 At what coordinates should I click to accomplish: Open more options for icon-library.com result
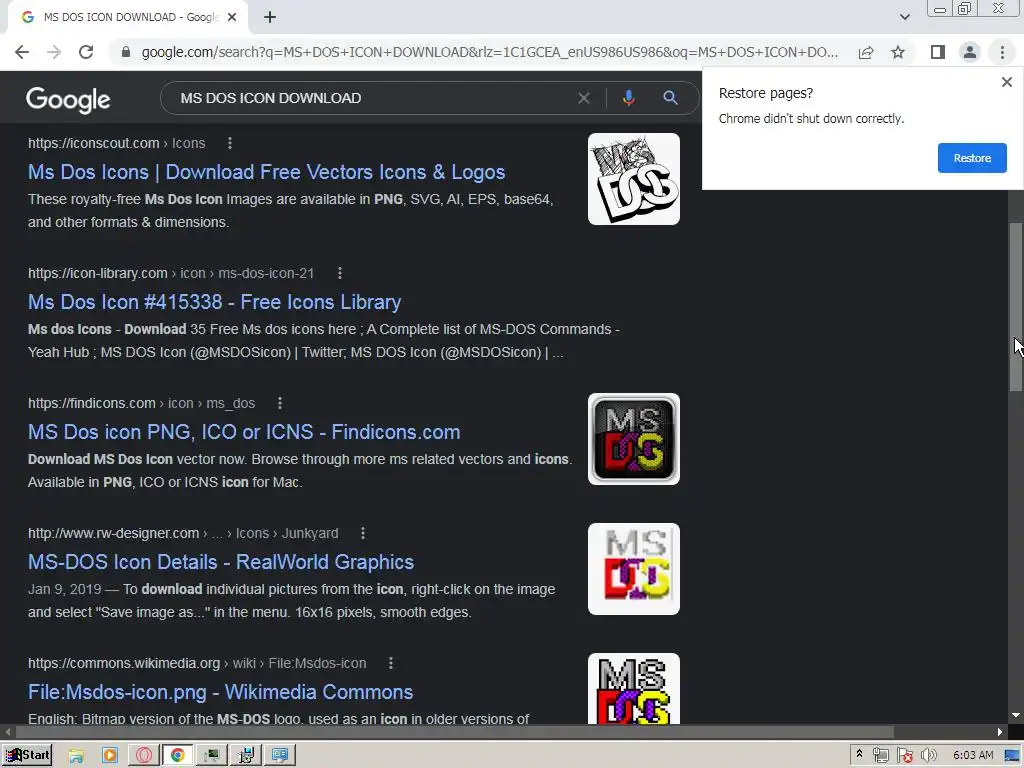(340, 273)
